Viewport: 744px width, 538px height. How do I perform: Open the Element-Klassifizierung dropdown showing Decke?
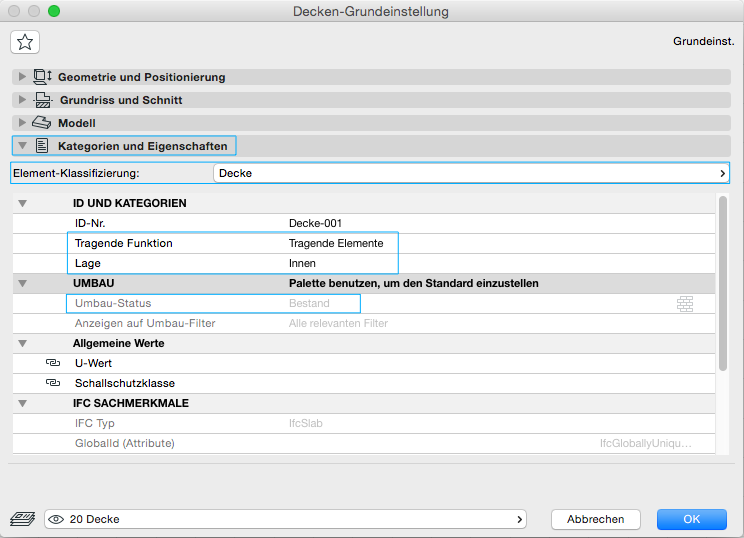[471, 173]
